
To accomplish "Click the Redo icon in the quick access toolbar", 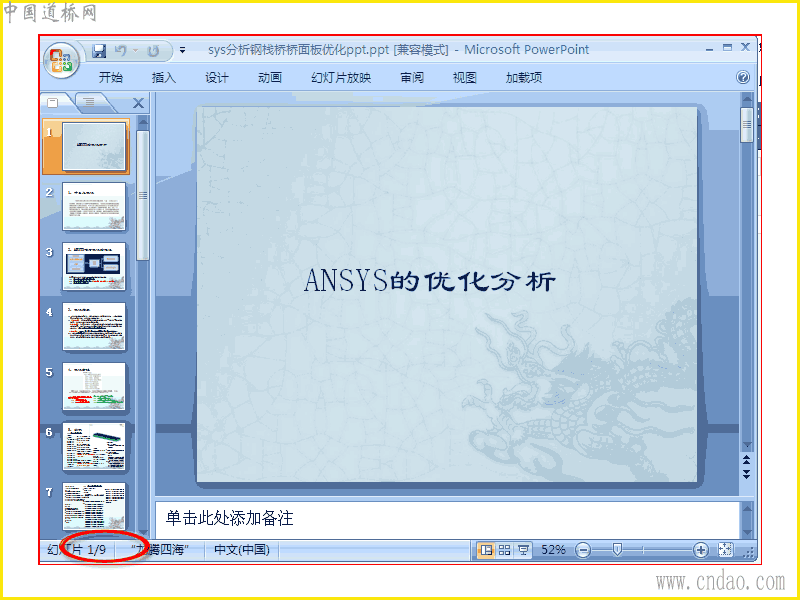I will (x=153, y=51).
